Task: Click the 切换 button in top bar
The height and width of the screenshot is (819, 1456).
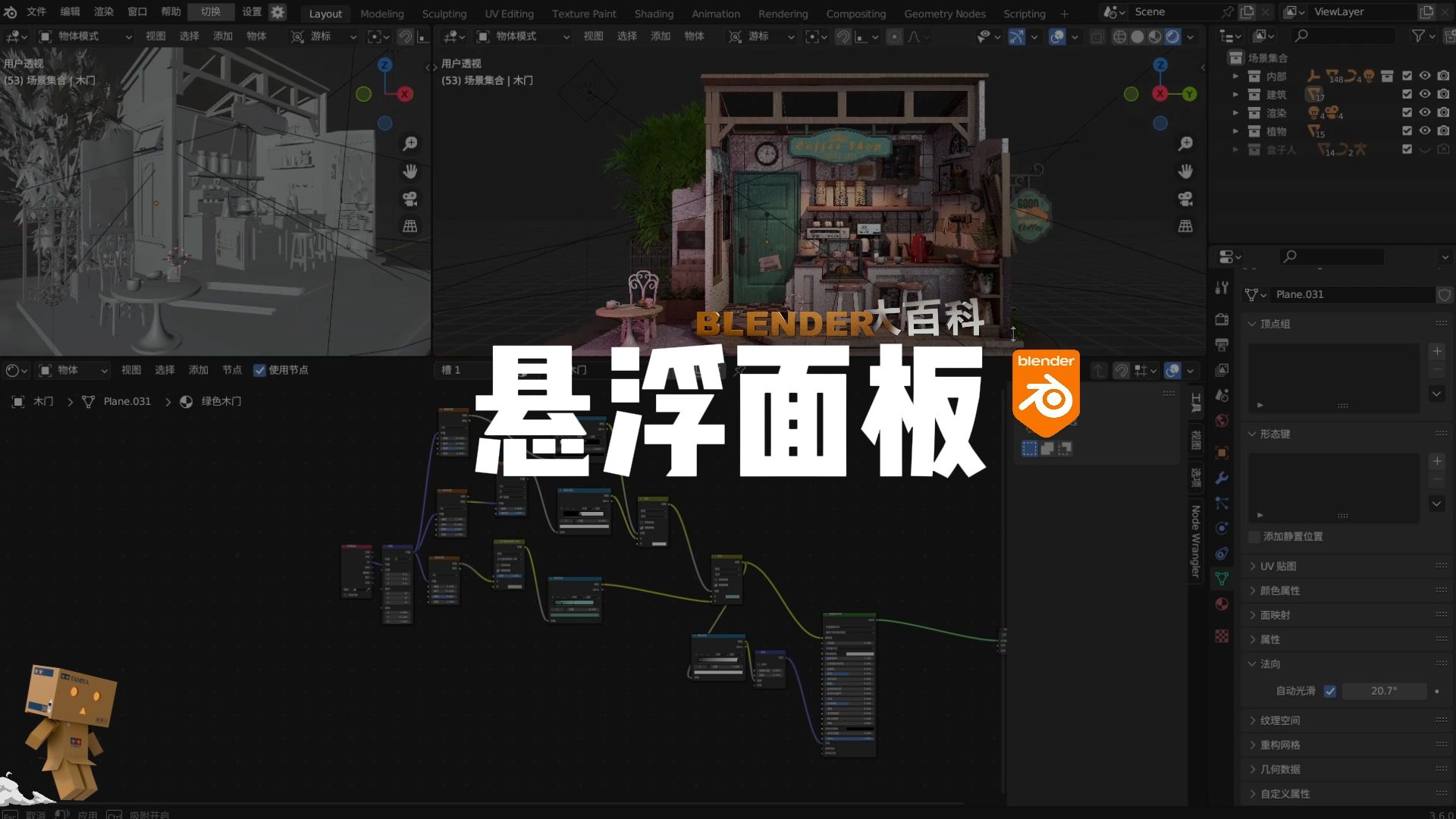Action: click(211, 12)
